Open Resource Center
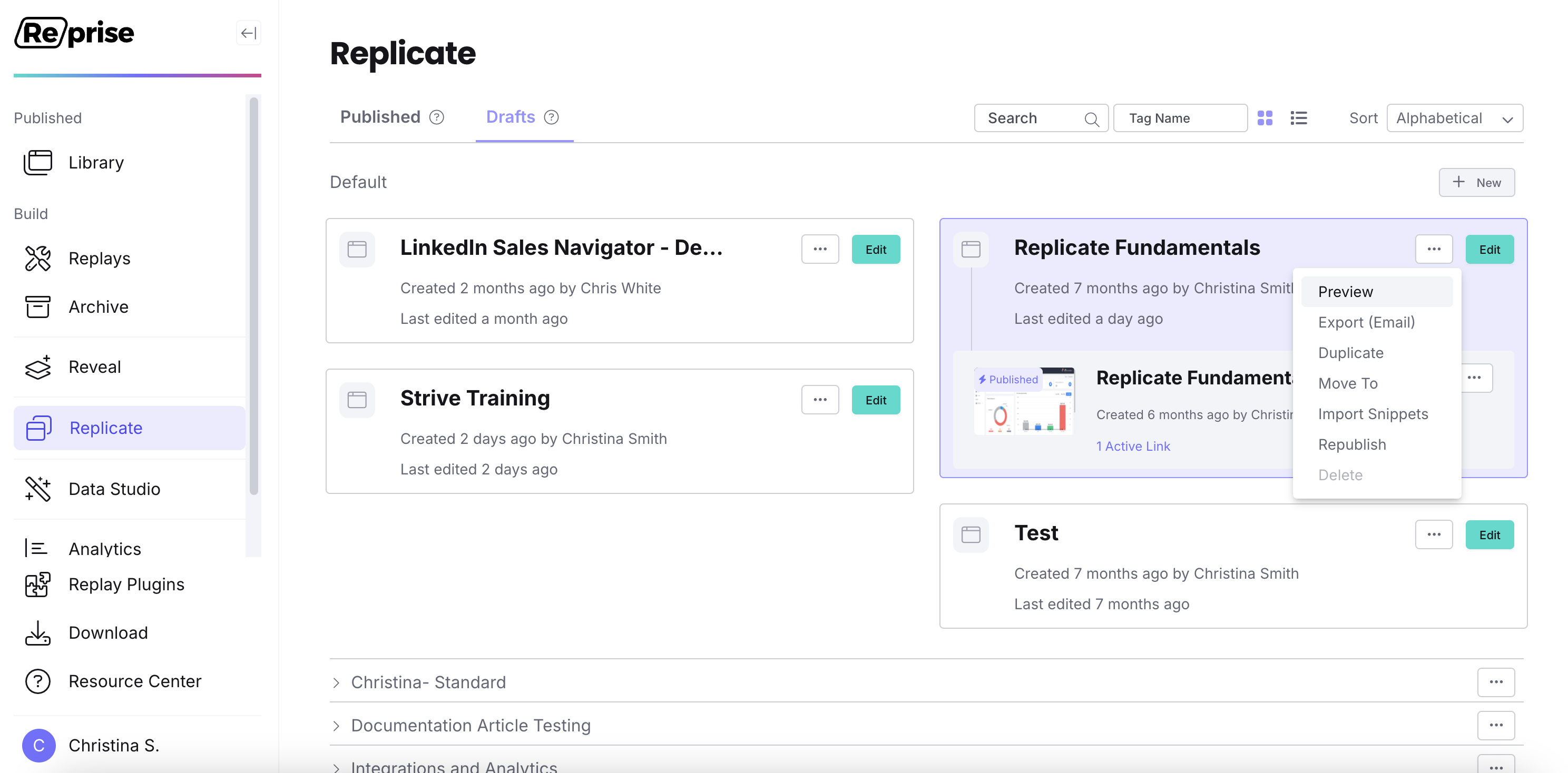Viewport: 1568px width, 773px height. coord(130,680)
